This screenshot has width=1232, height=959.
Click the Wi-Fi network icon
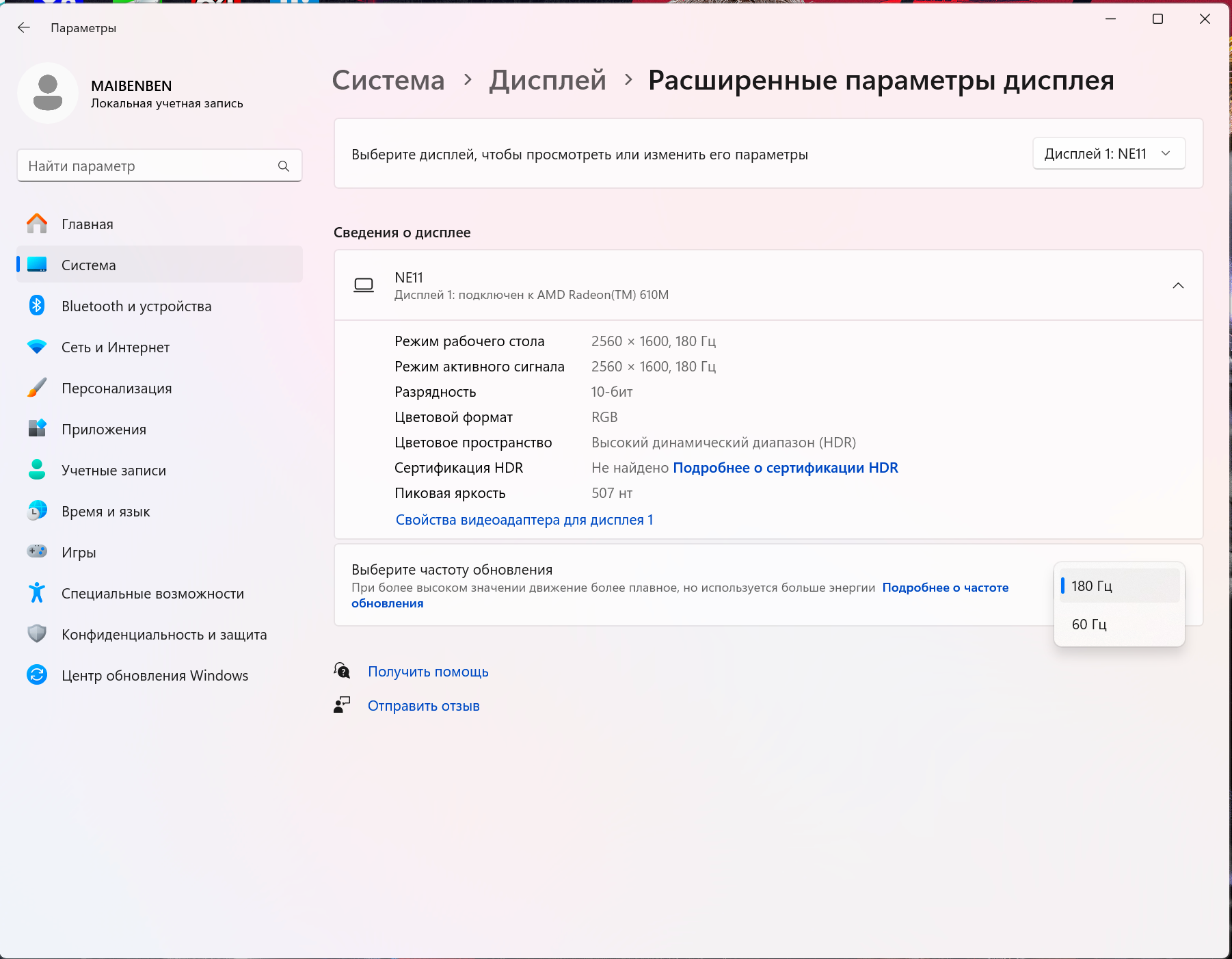[x=37, y=347]
